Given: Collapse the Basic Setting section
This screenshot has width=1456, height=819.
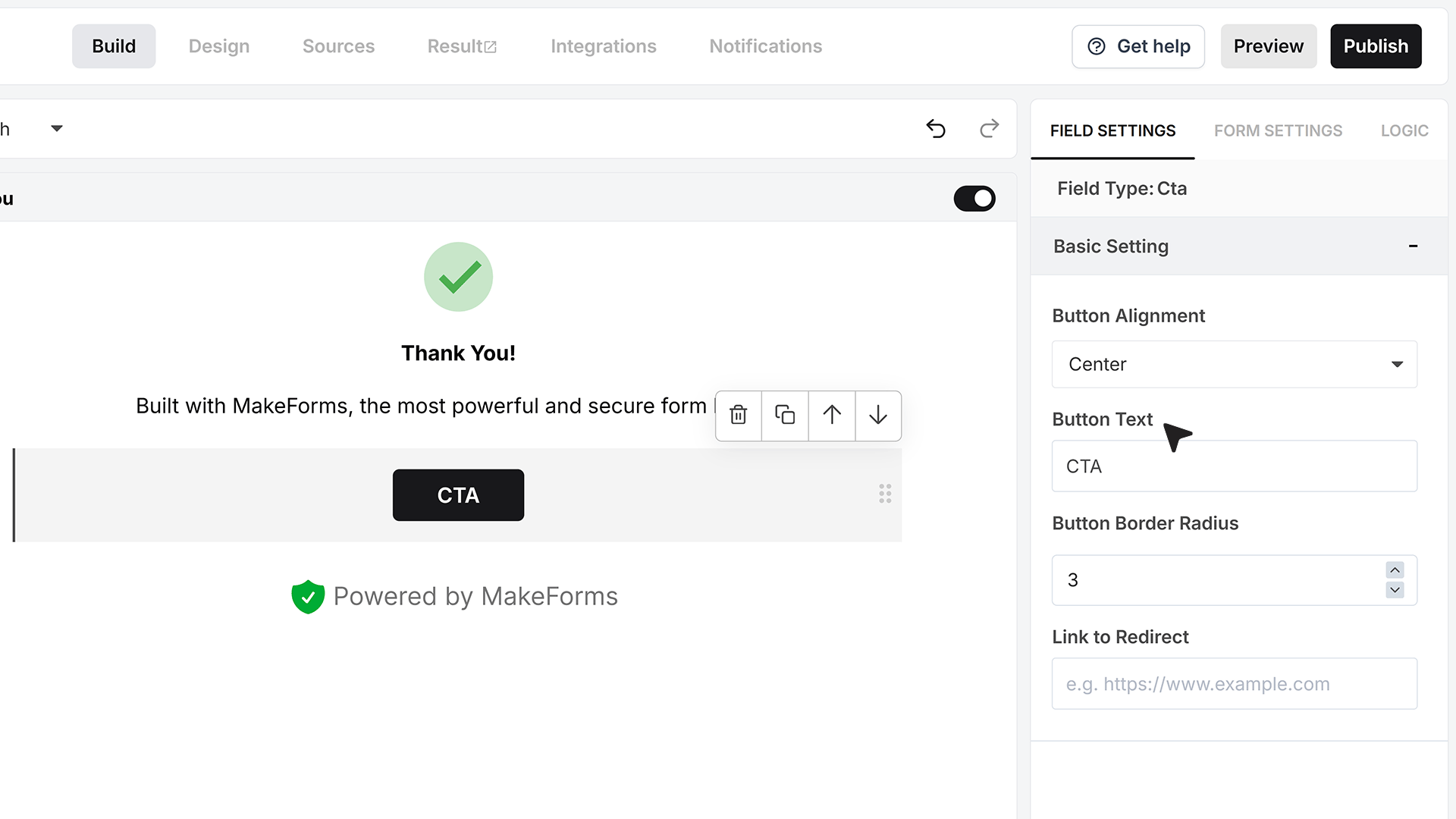Looking at the screenshot, I should tap(1413, 246).
